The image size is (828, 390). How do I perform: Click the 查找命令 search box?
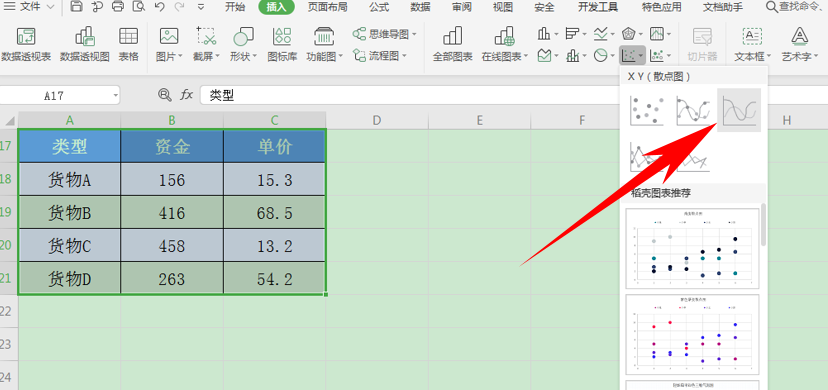796,7
